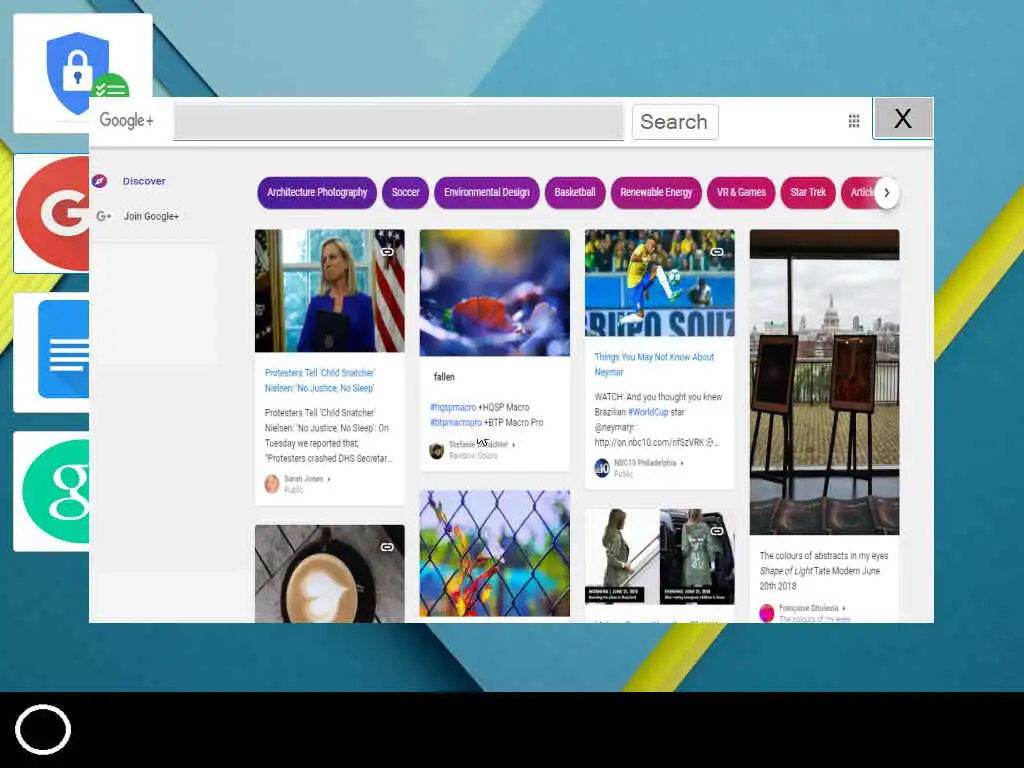
Task: Open the Google apps grid icon
Action: point(854,121)
